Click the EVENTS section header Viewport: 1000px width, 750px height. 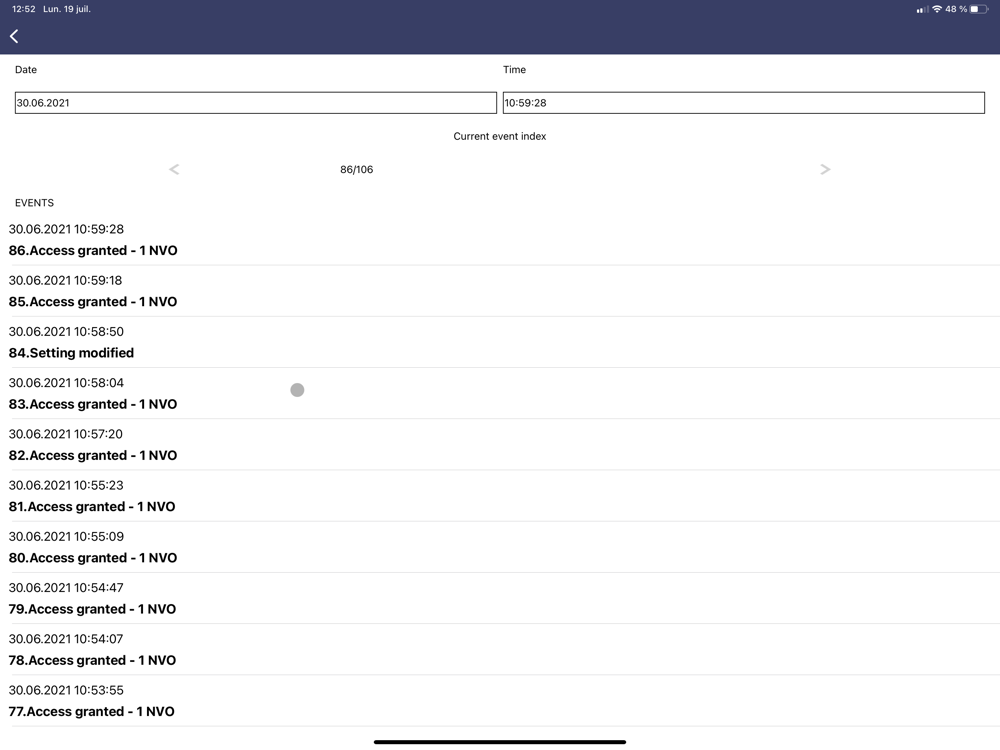(x=34, y=203)
